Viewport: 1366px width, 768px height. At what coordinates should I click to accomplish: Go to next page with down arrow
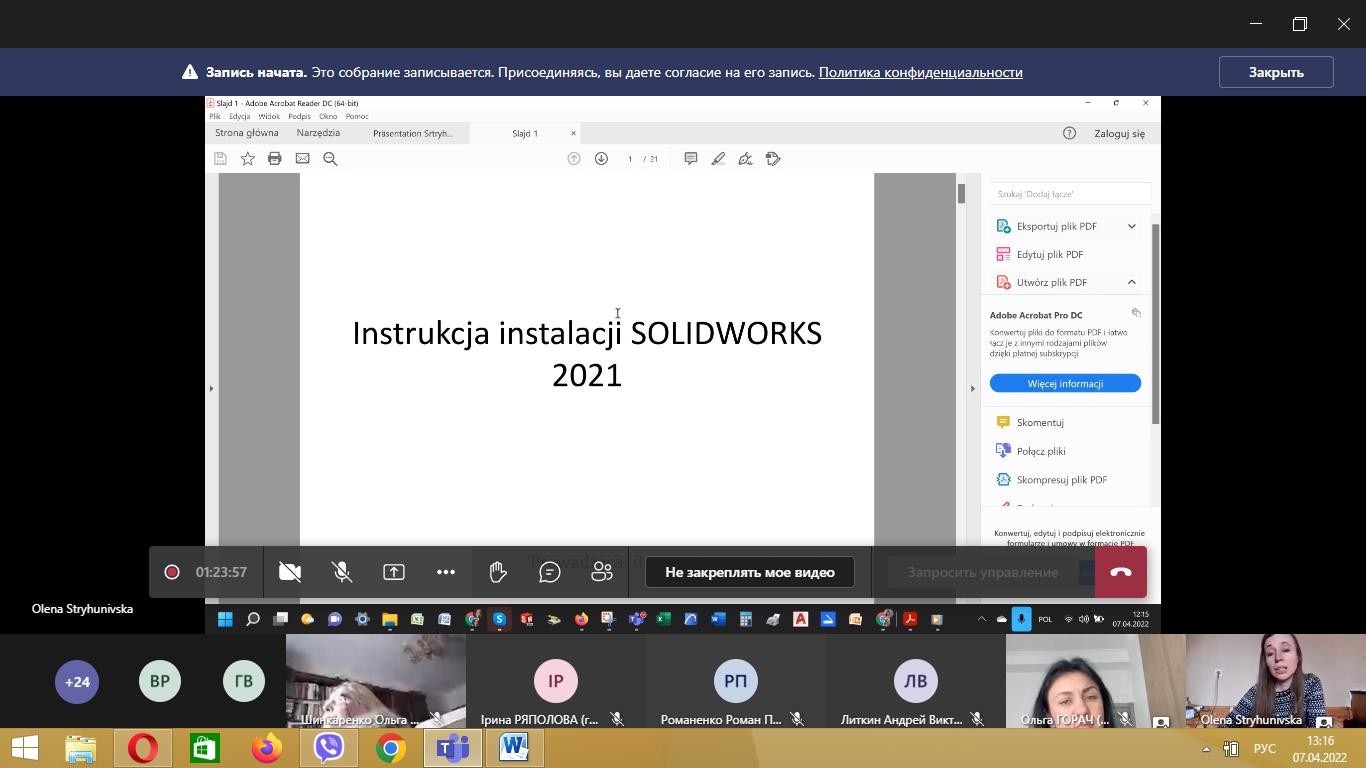click(x=601, y=158)
